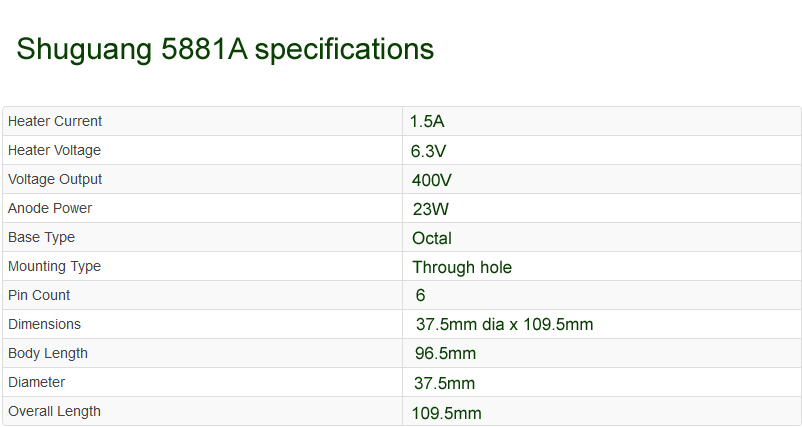802x427 pixels.
Task: Click the 6.3V value
Action: point(429,151)
